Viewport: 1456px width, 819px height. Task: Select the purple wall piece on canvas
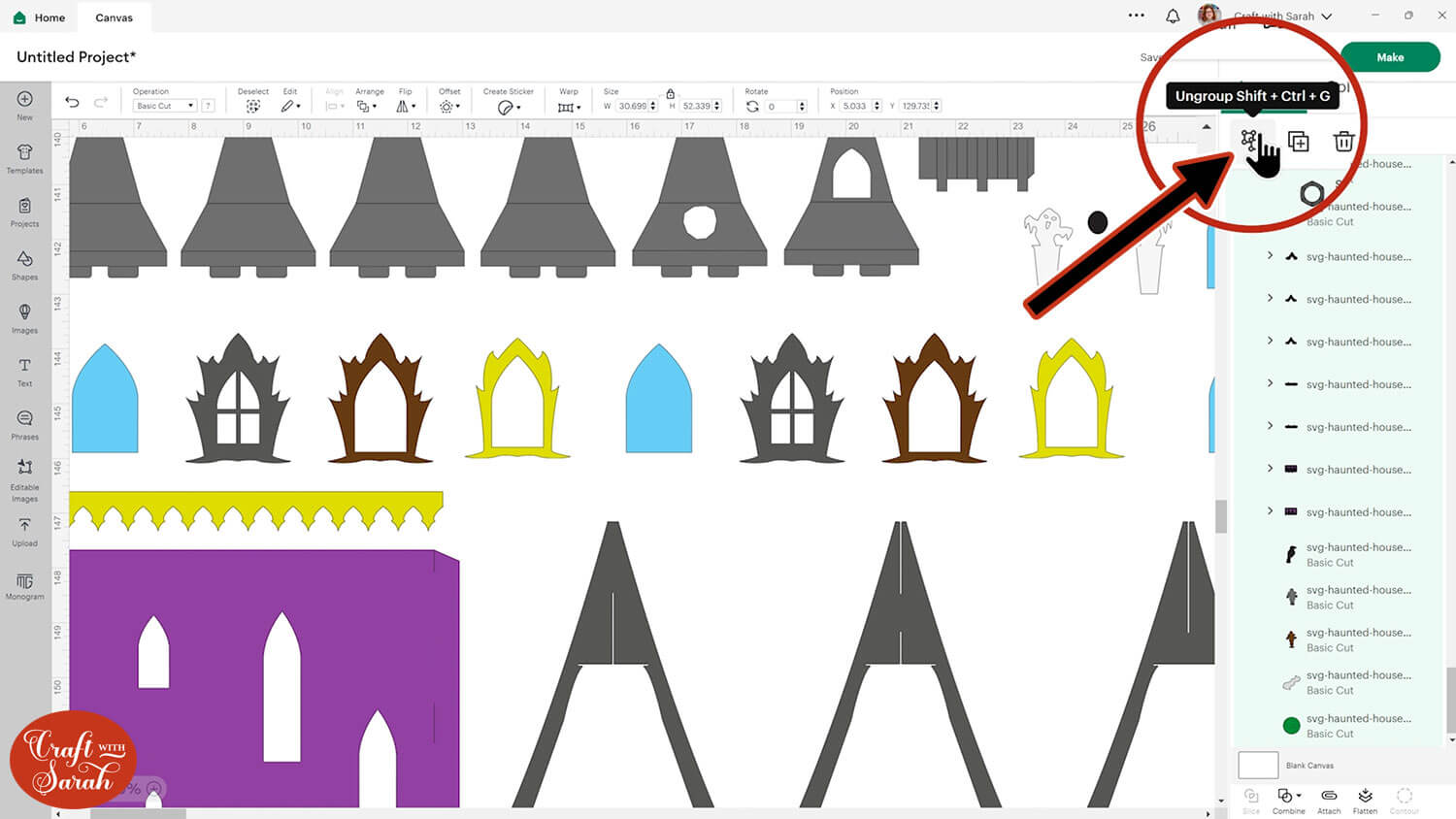pos(264,678)
